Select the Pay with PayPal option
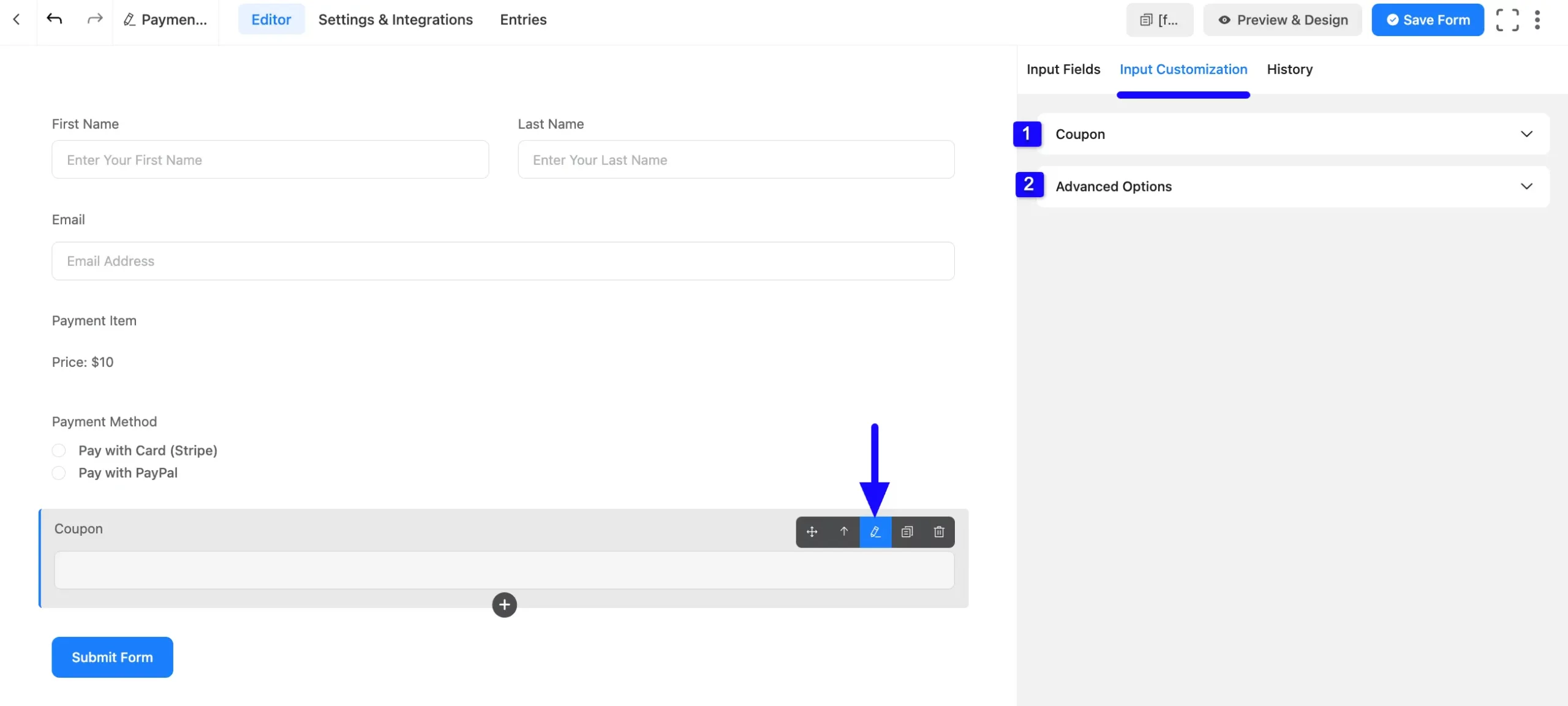The height and width of the screenshot is (706, 1568). [58, 473]
